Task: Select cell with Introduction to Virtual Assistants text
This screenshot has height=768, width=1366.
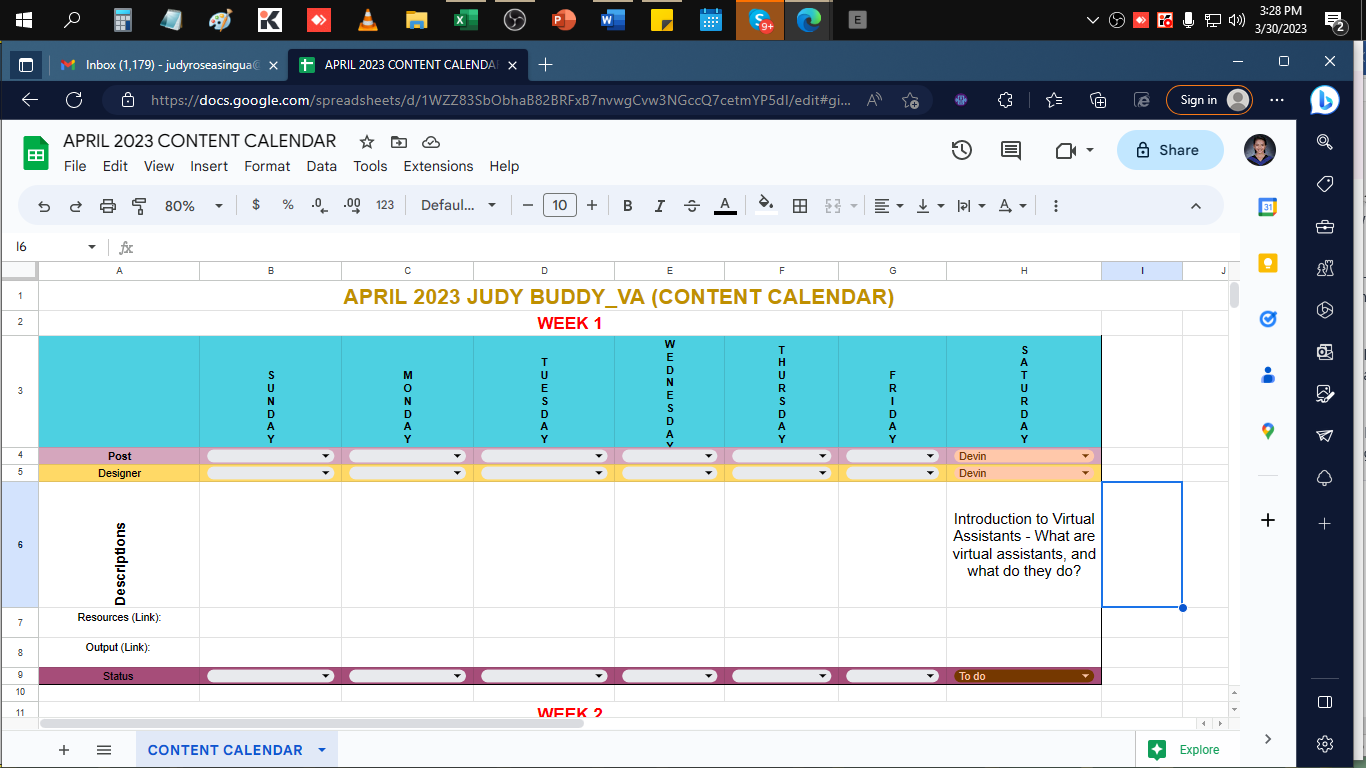Action: coord(1024,545)
